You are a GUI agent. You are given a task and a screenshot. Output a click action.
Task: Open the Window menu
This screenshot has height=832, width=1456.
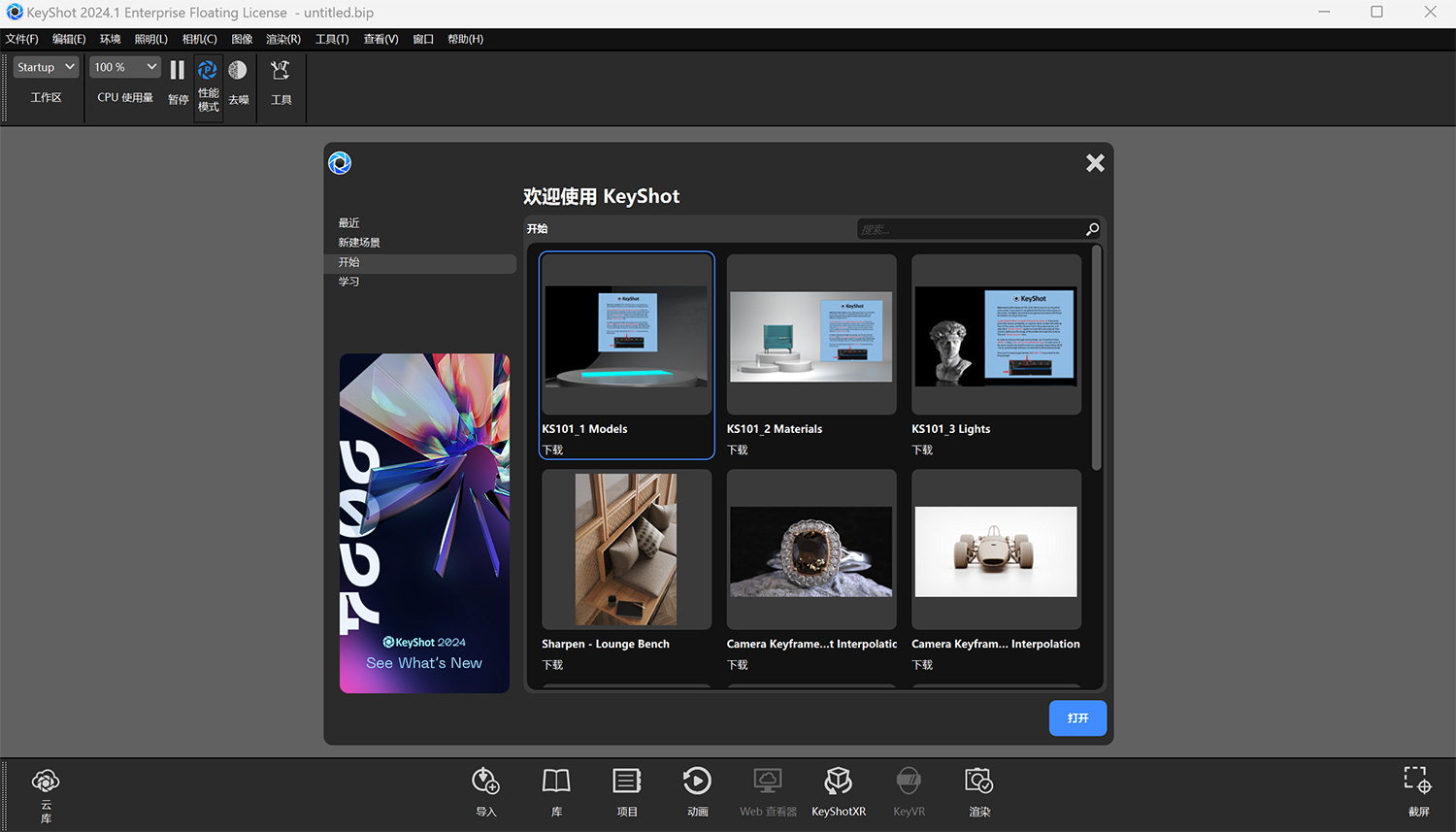coord(423,39)
